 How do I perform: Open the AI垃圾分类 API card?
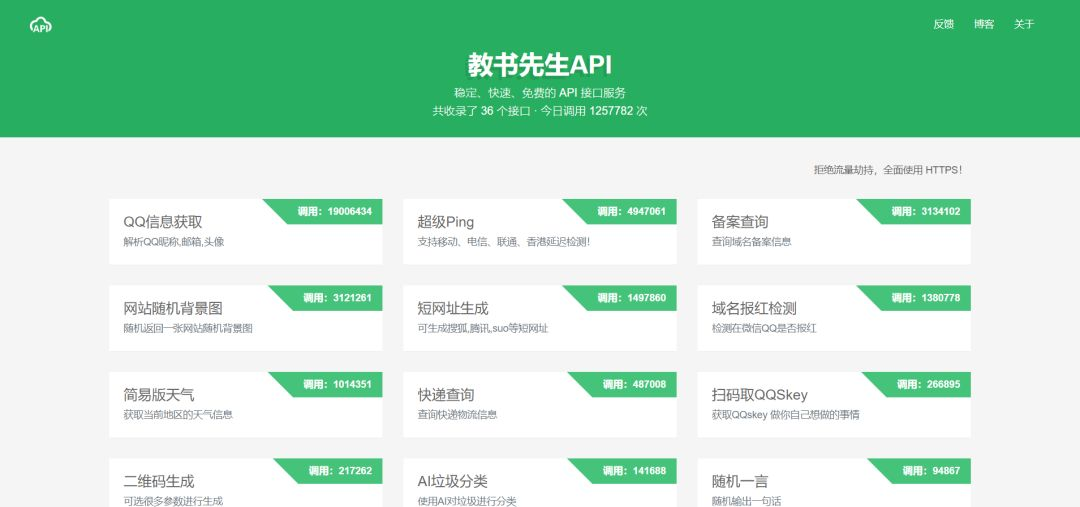coord(539,483)
